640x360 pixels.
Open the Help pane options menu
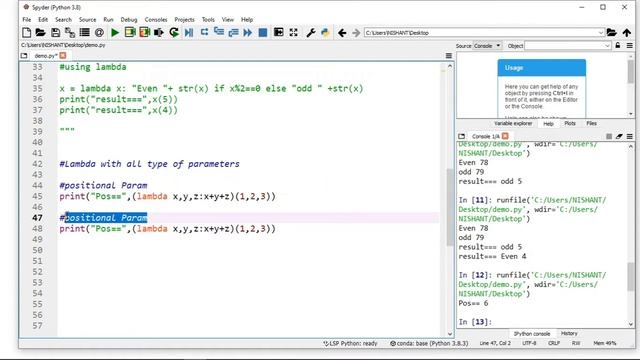coord(629,46)
